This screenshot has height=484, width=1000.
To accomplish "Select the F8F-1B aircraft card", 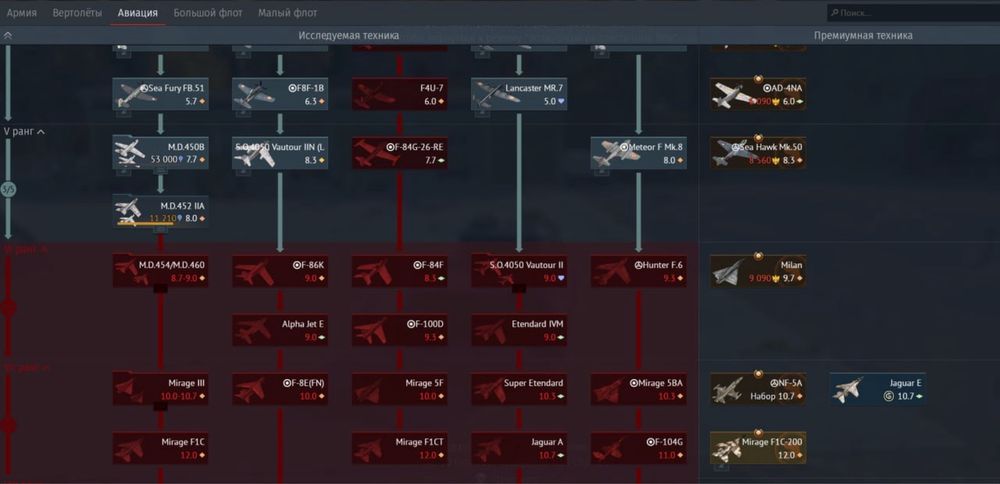I will pyautogui.click(x=280, y=94).
